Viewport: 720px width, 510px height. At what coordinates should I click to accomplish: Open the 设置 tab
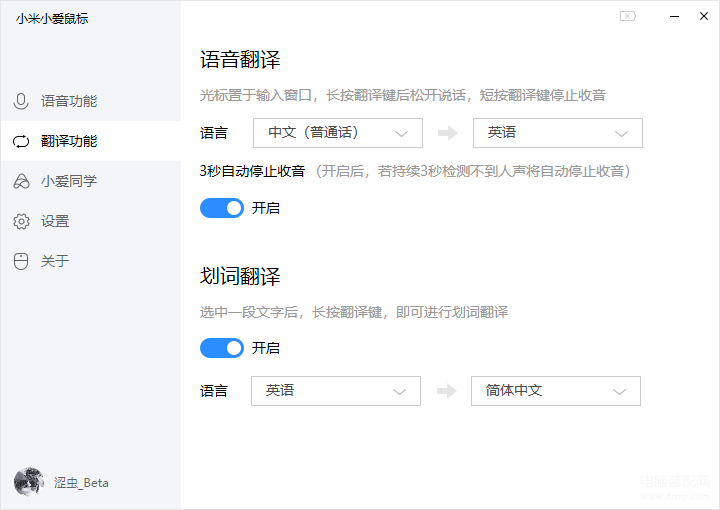pos(91,221)
